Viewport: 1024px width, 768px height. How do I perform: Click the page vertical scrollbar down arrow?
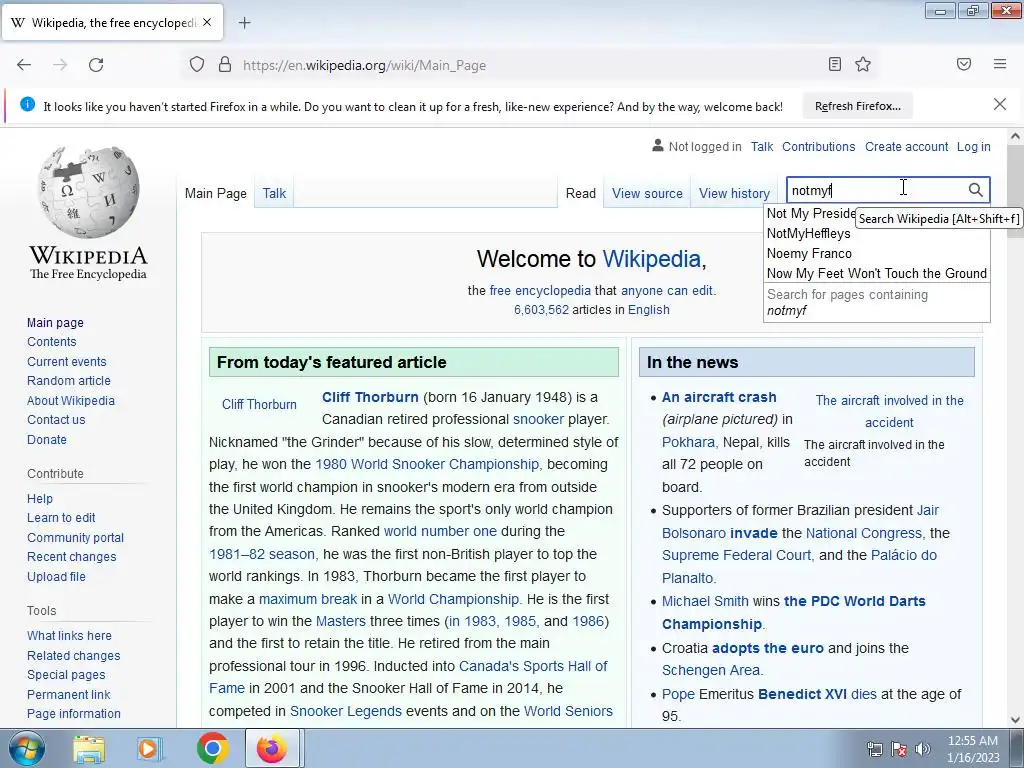pos(1015,720)
